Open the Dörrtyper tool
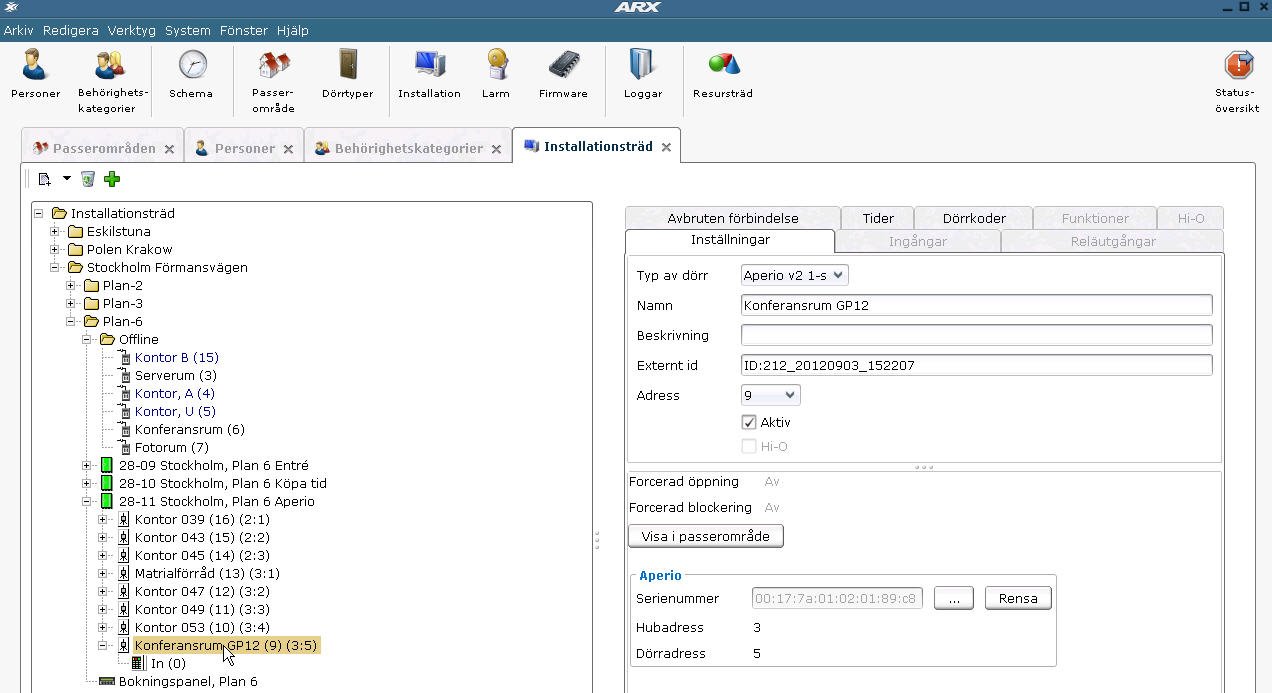 (347, 75)
